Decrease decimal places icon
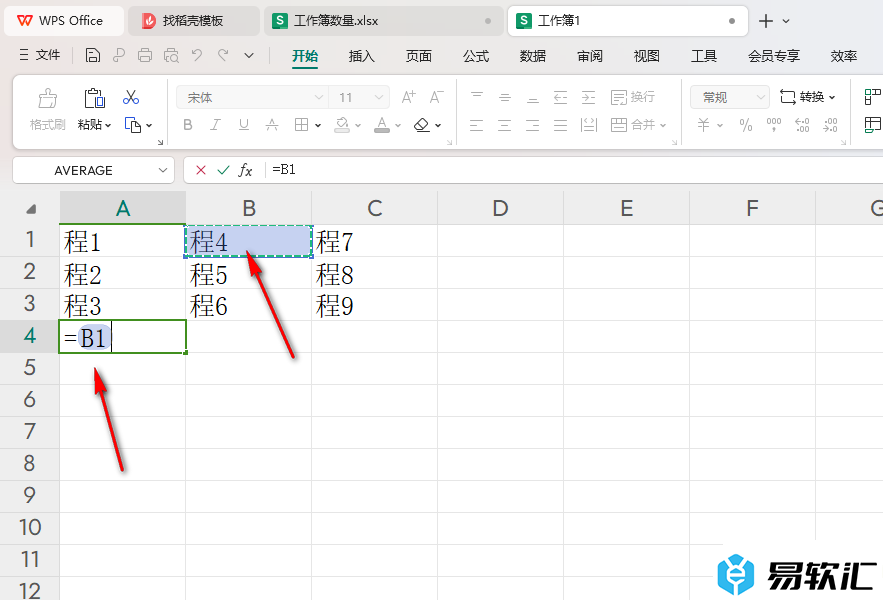 830,125
